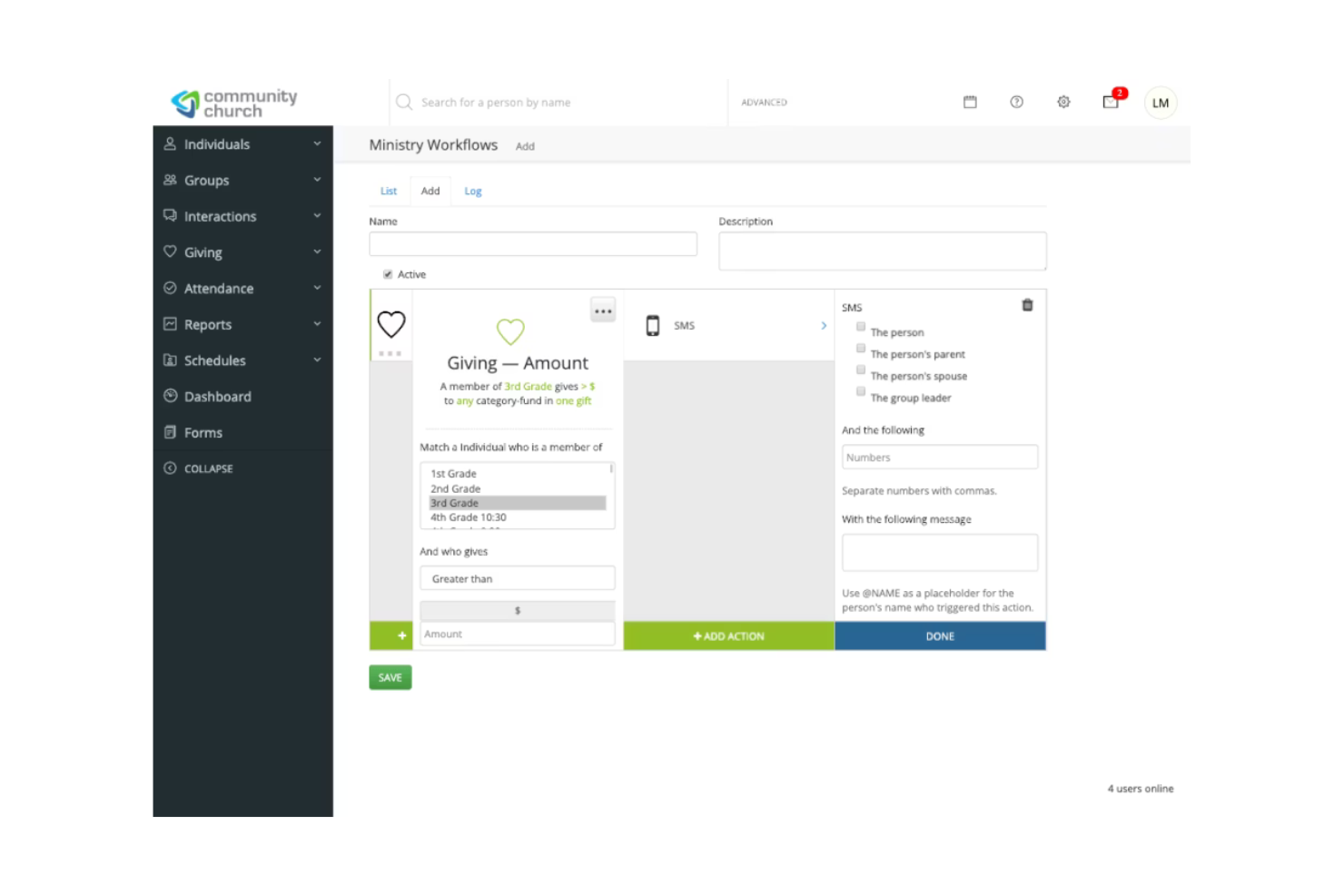Viewport: 1344px width, 896px height.
Task: Expand the SMS action with the chevron
Action: click(x=823, y=325)
